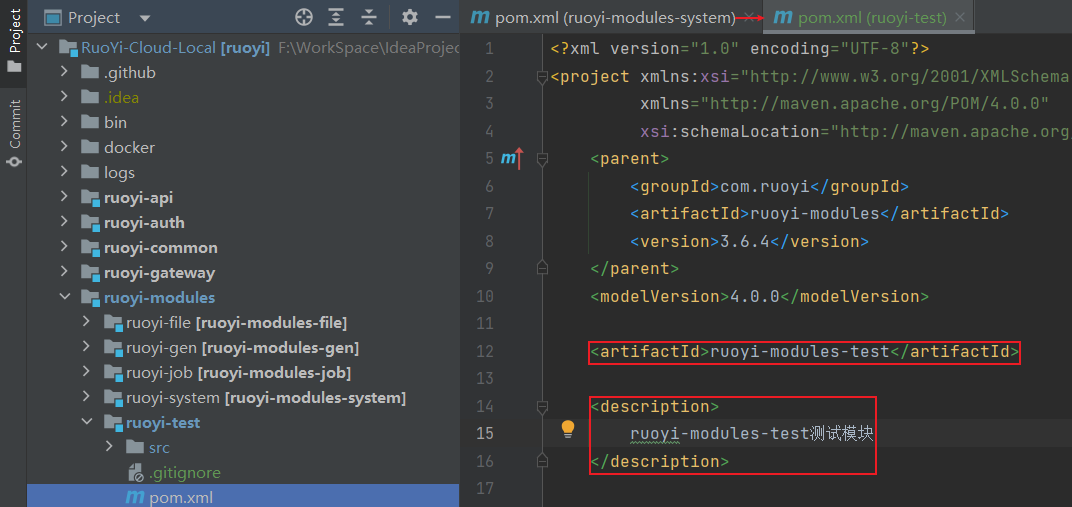This screenshot has width=1072, height=507.
Task: Select the ruoyi-test module name
Action: click(163, 423)
